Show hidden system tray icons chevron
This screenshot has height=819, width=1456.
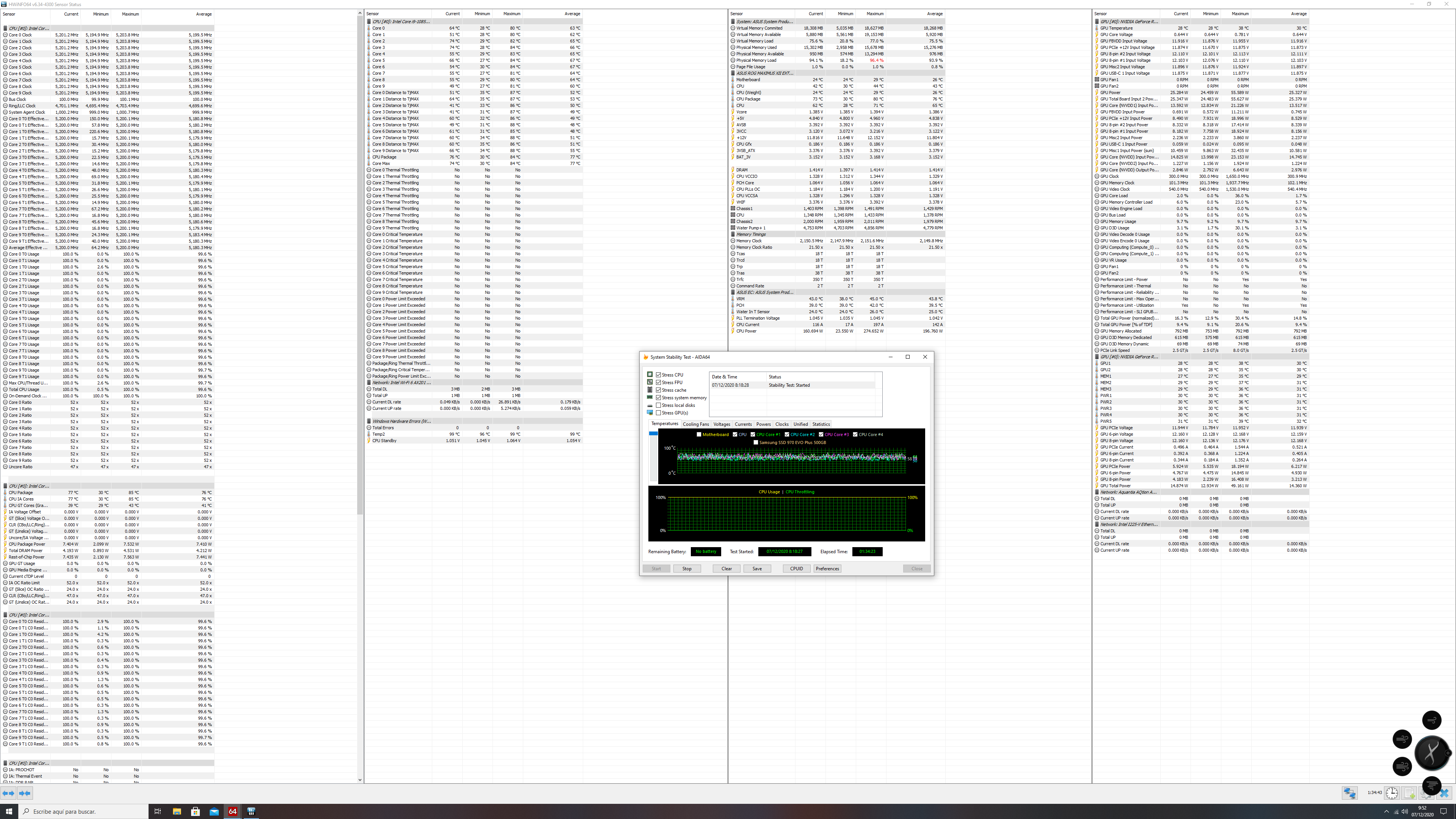point(1387,812)
